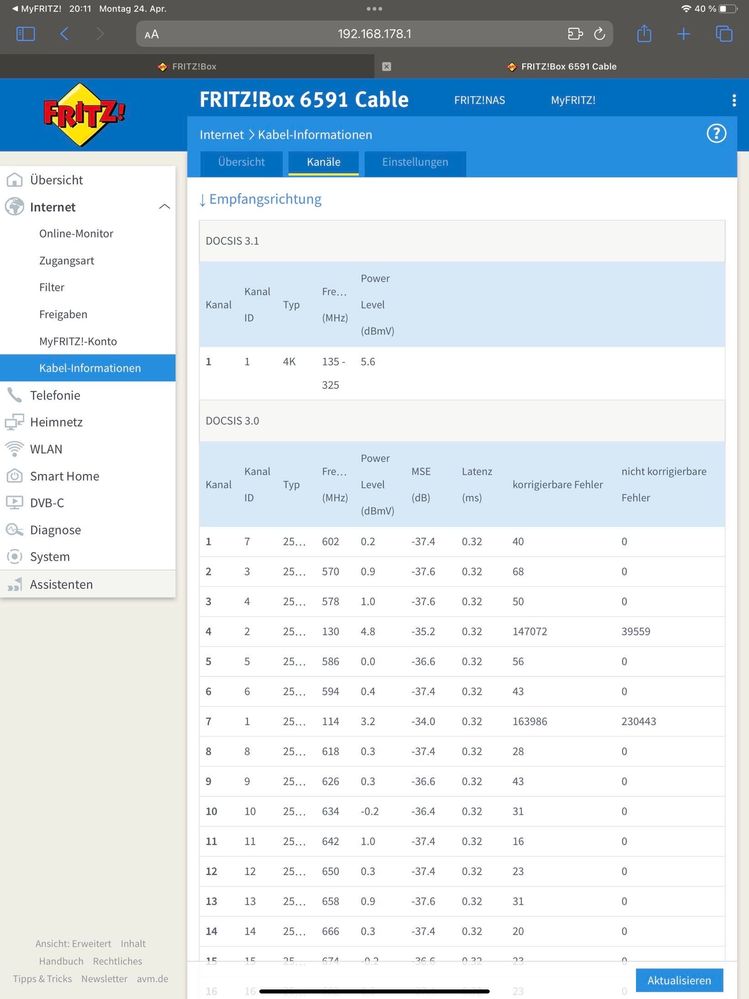Switch to the Übersicht tab

coord(241,162)
